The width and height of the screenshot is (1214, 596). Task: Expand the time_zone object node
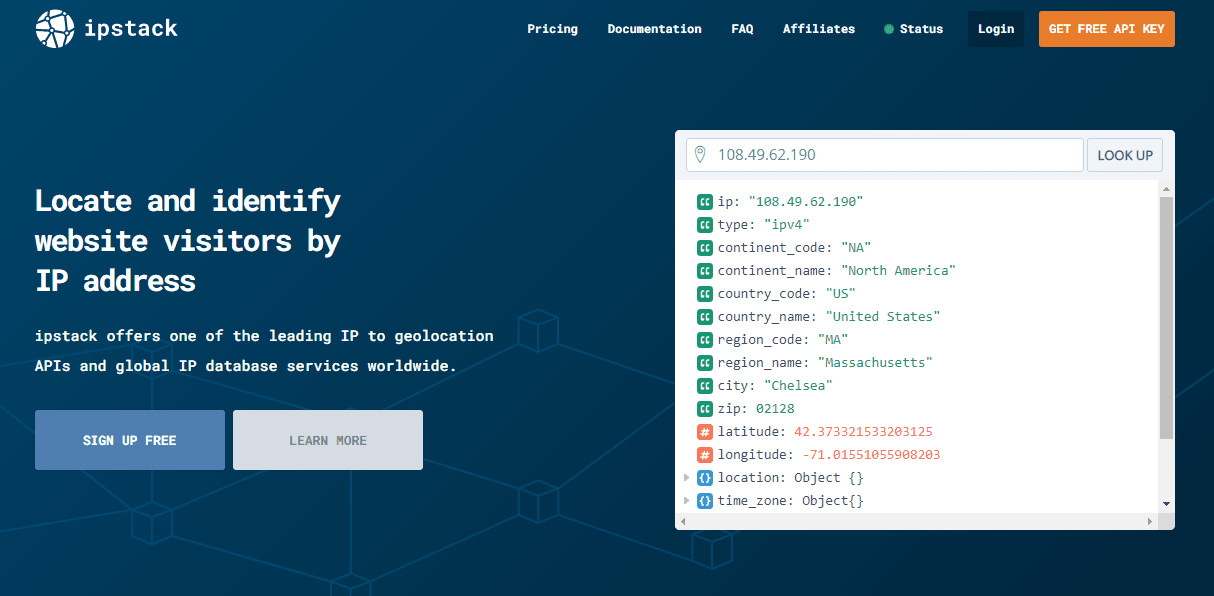[686, 501]
